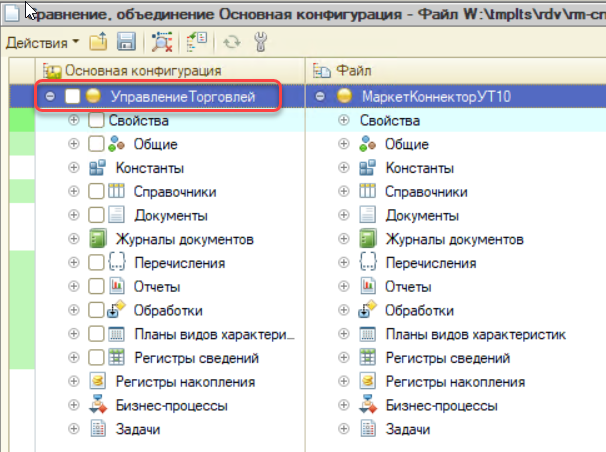Select Задачи in the left tree
606x452 pixels.
coord(138,429)
